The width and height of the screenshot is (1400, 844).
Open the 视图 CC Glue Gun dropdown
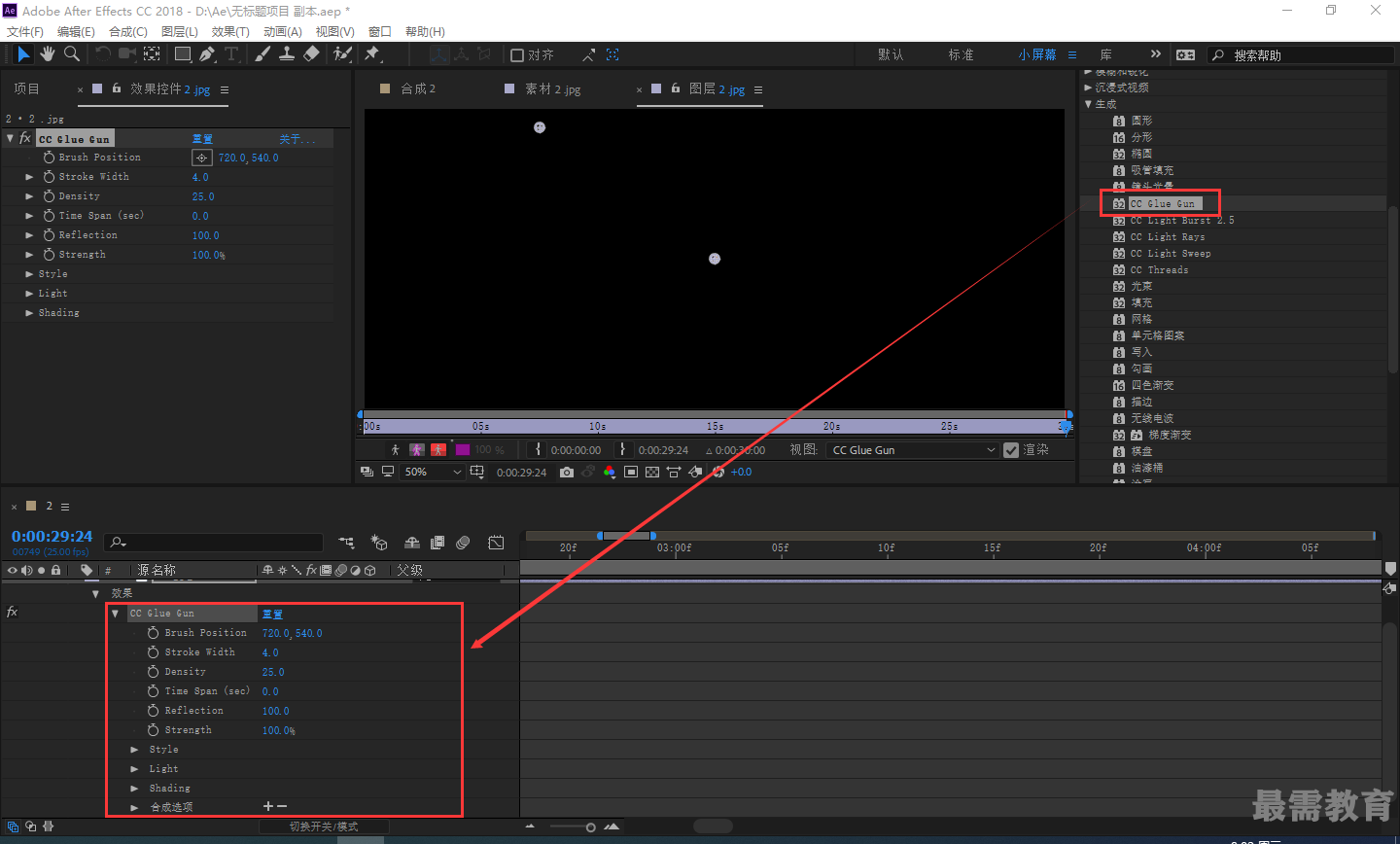tap(913, 450)
